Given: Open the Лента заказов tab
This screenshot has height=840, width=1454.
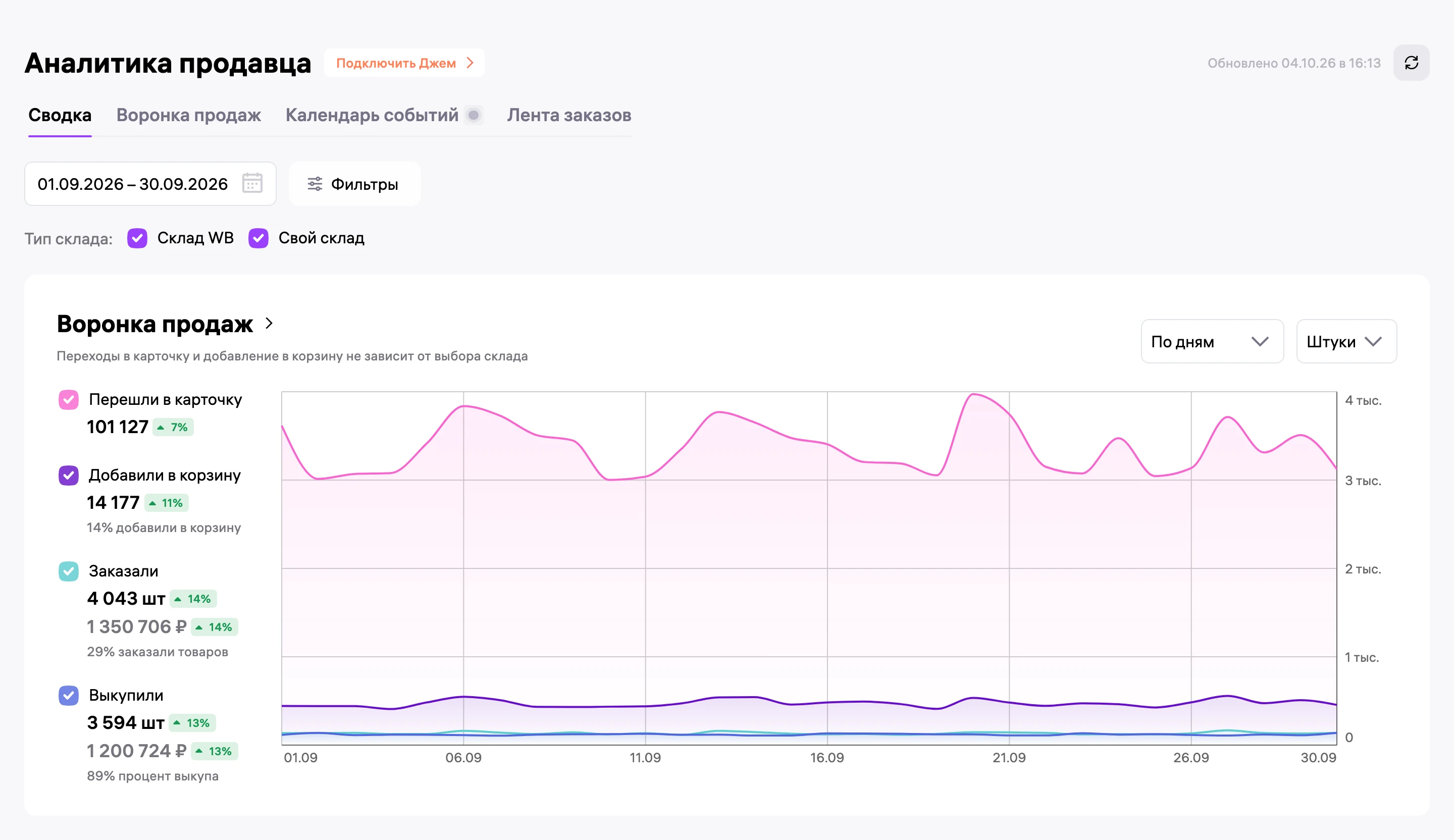Looking at the screenshot, I should [569, 116].
